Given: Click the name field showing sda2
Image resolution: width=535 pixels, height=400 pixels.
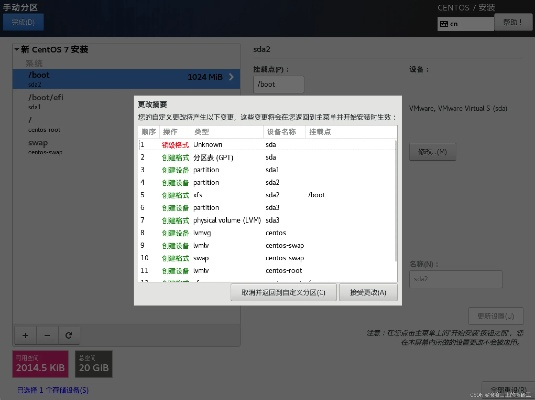Looking at the screenshot, I should point(456,279).
